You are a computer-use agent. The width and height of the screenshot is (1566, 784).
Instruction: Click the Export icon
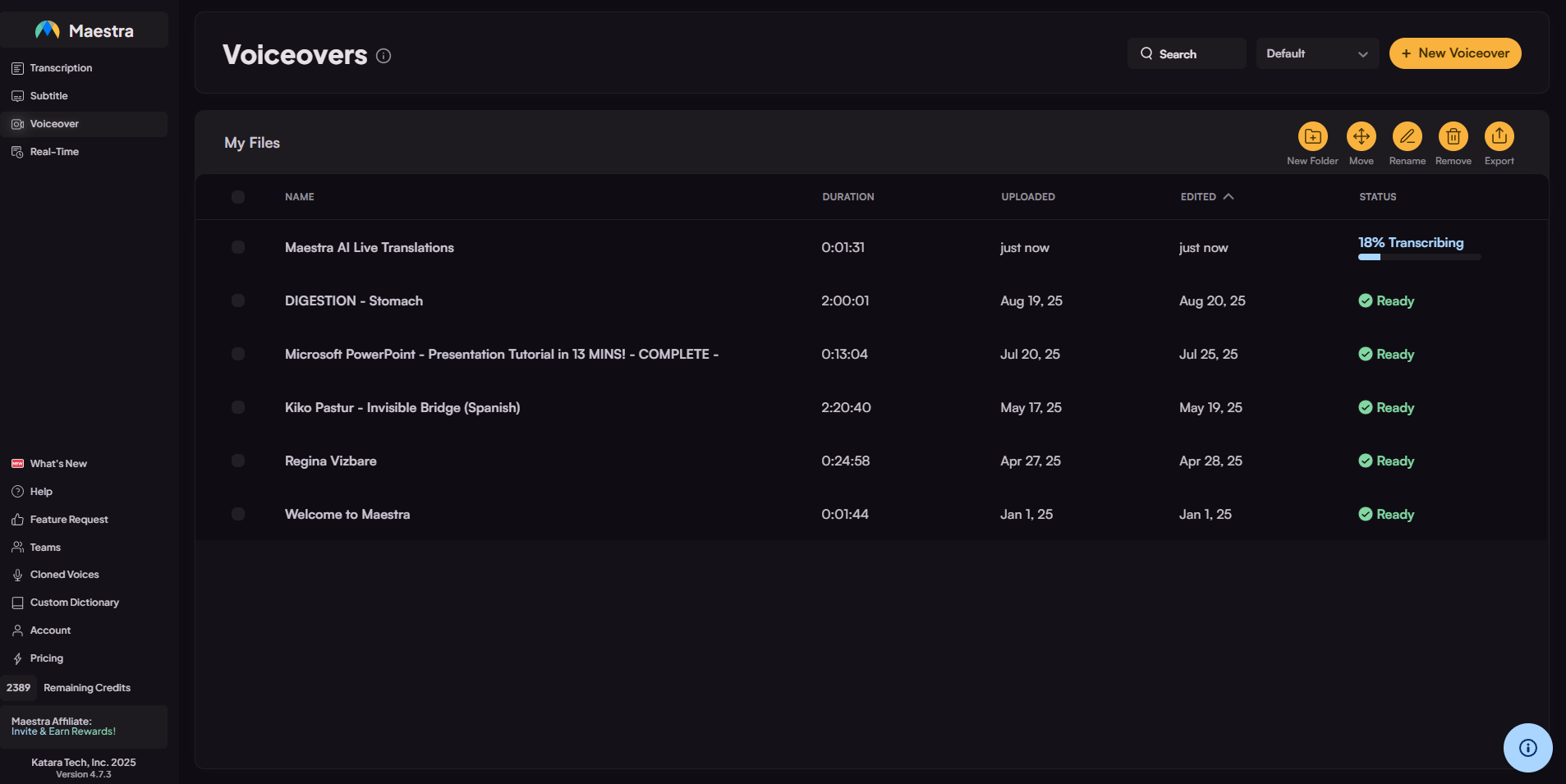pos(1499,136)
